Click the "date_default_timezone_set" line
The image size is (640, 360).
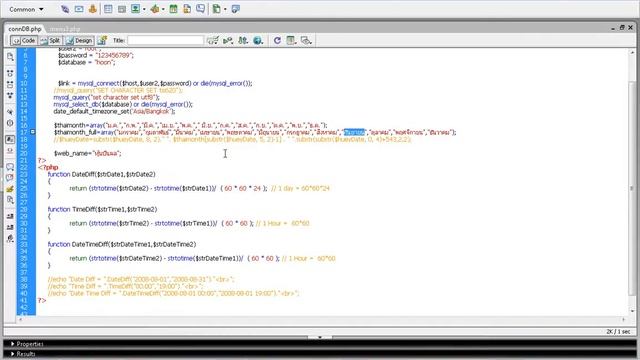point(114,111)
